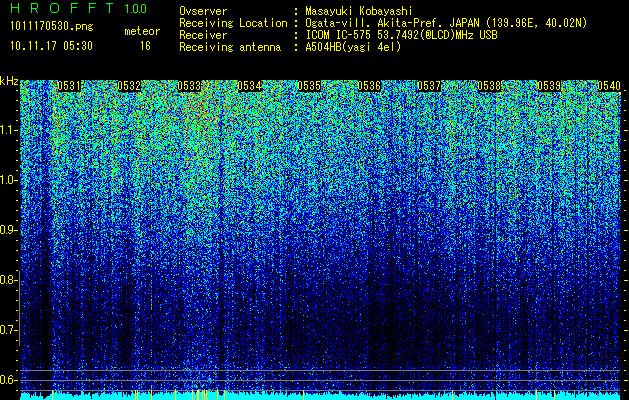Click the Receiver field label
The image size is (629, 400).
203,35
